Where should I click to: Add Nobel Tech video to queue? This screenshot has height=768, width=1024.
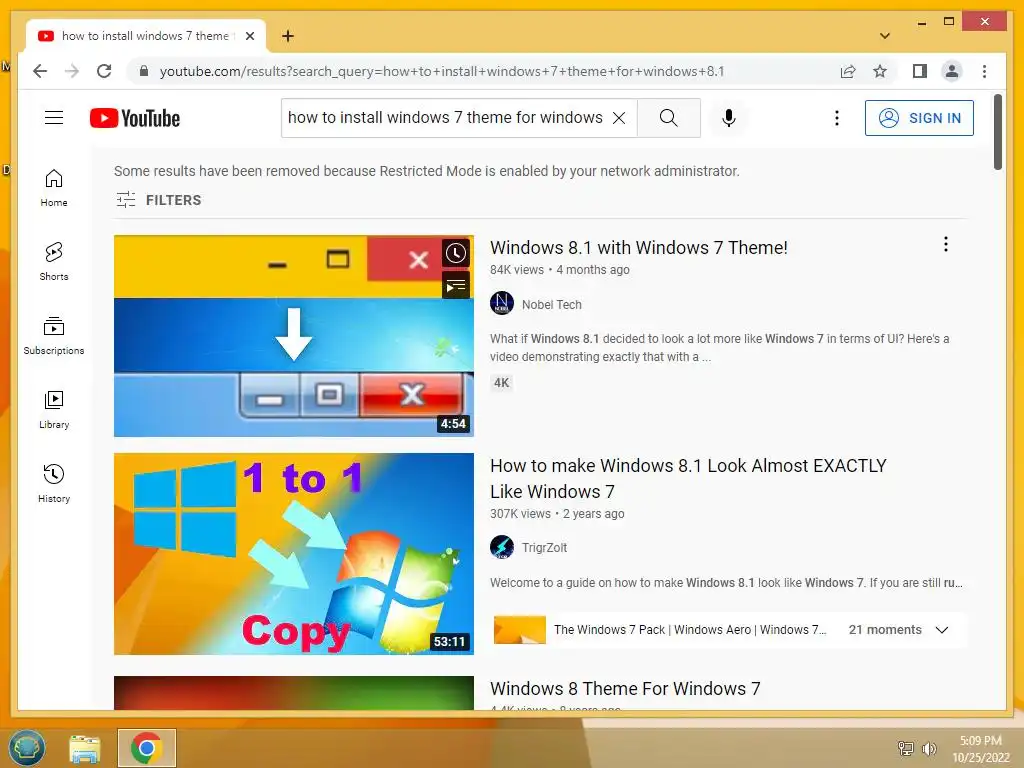coord(456,285)
